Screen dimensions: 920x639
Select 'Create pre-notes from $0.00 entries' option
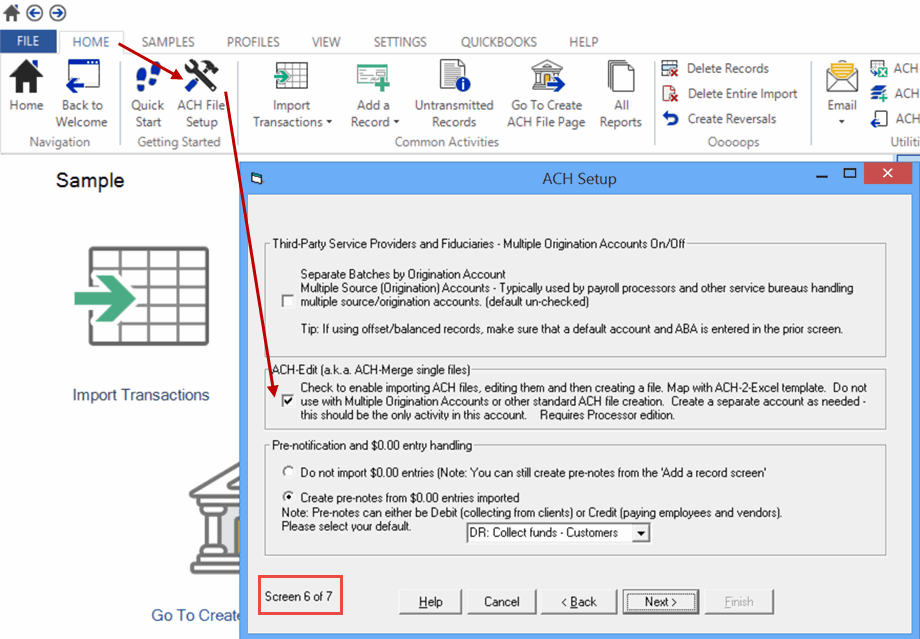click(x=289, y=497)
